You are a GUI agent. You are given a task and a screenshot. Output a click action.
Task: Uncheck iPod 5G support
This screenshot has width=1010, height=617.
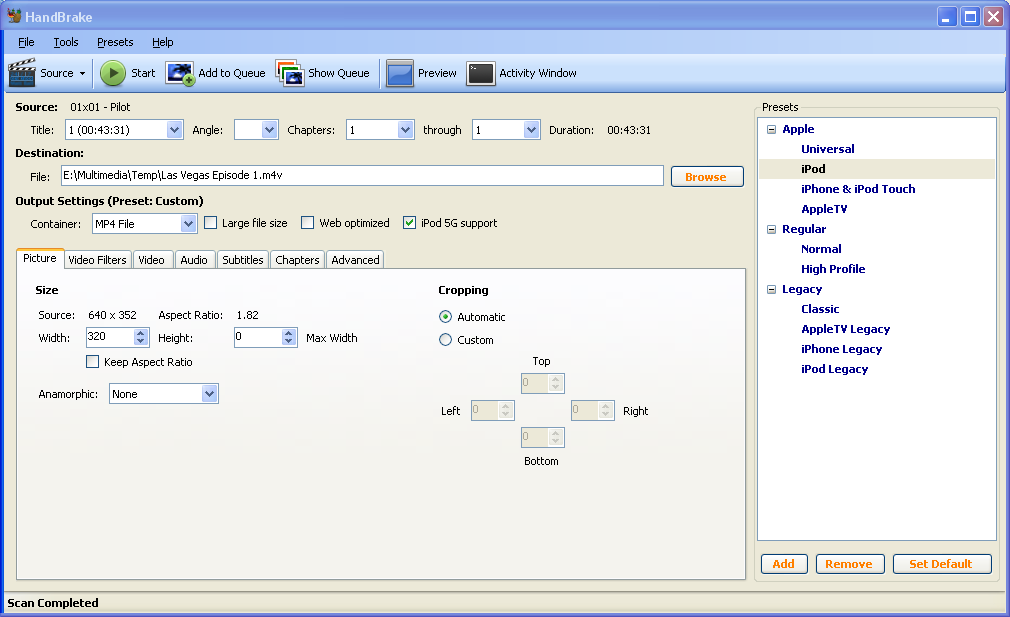[x=409, y=223]
